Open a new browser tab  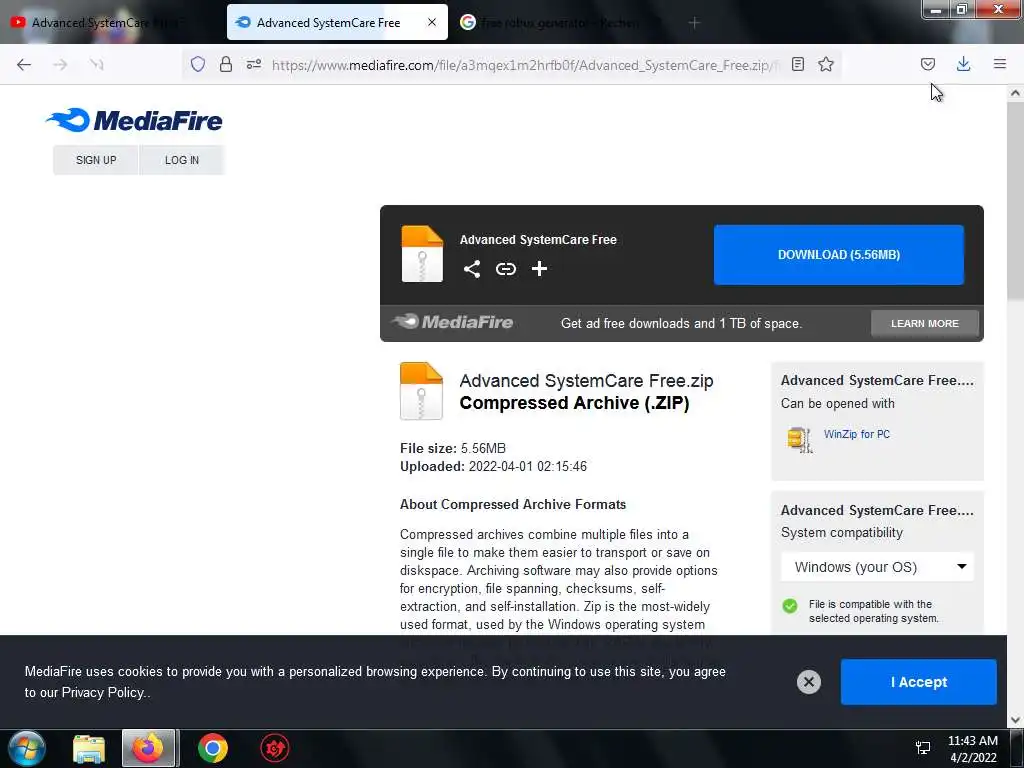694,23
